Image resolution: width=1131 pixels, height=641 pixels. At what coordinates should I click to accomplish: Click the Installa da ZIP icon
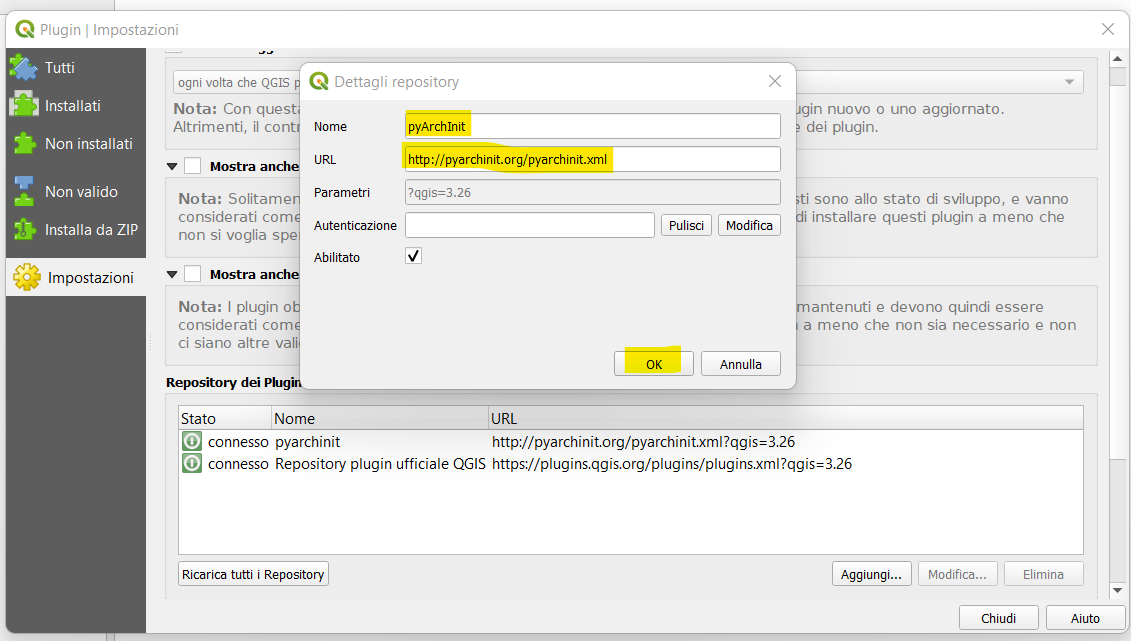[24, 229]
